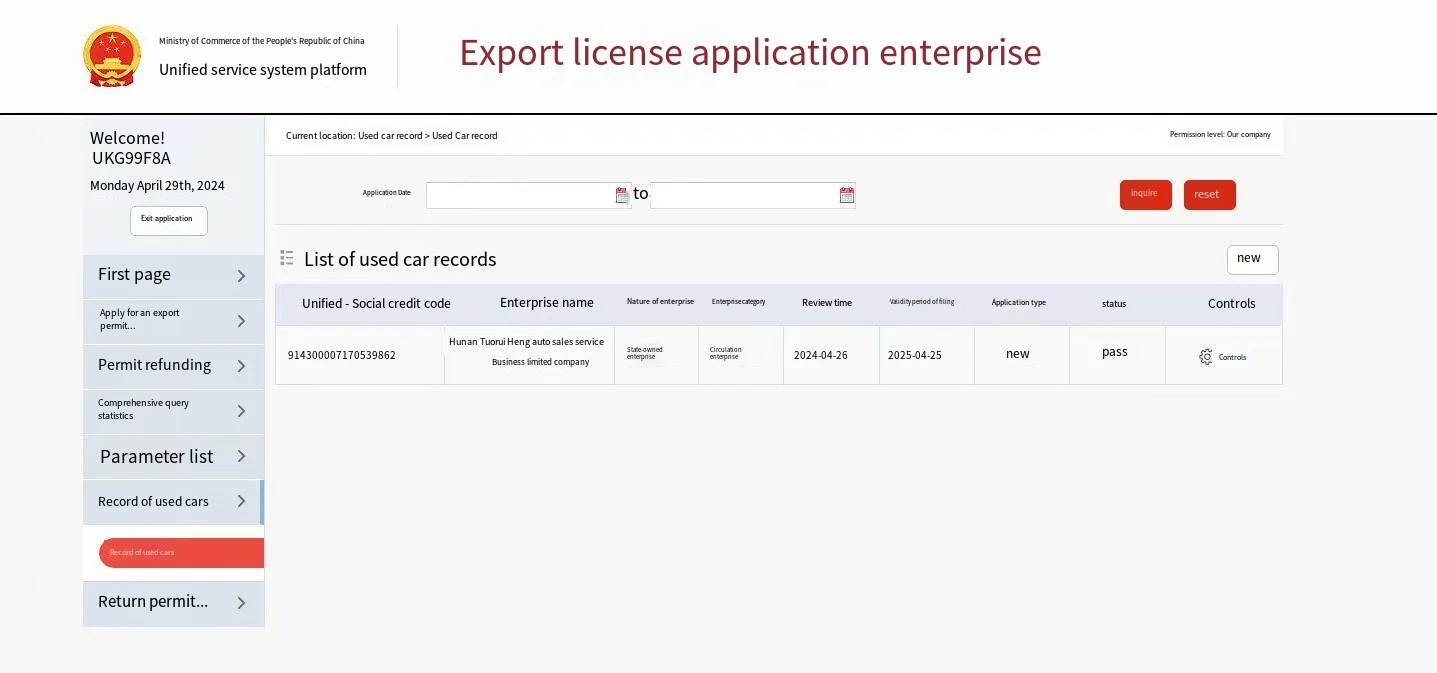
Task: Select Permit refunding in sidebar
Action: point(173,366)
